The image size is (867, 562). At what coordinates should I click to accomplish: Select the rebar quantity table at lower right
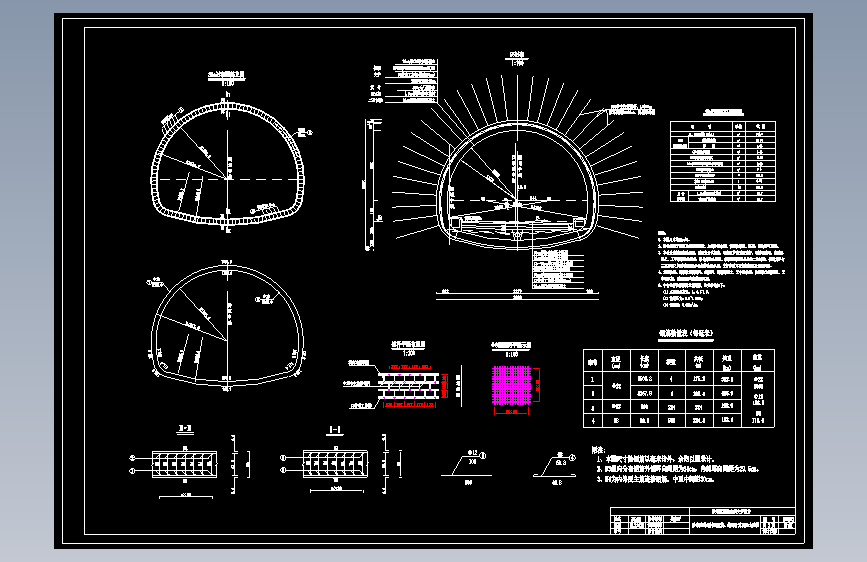point(679,388)
